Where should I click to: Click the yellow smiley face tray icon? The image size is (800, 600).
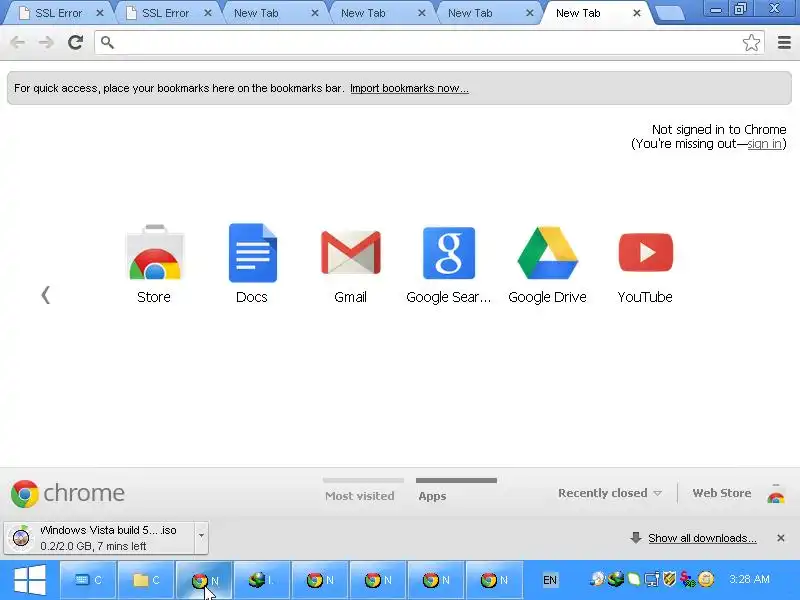(x=706, y=579)
